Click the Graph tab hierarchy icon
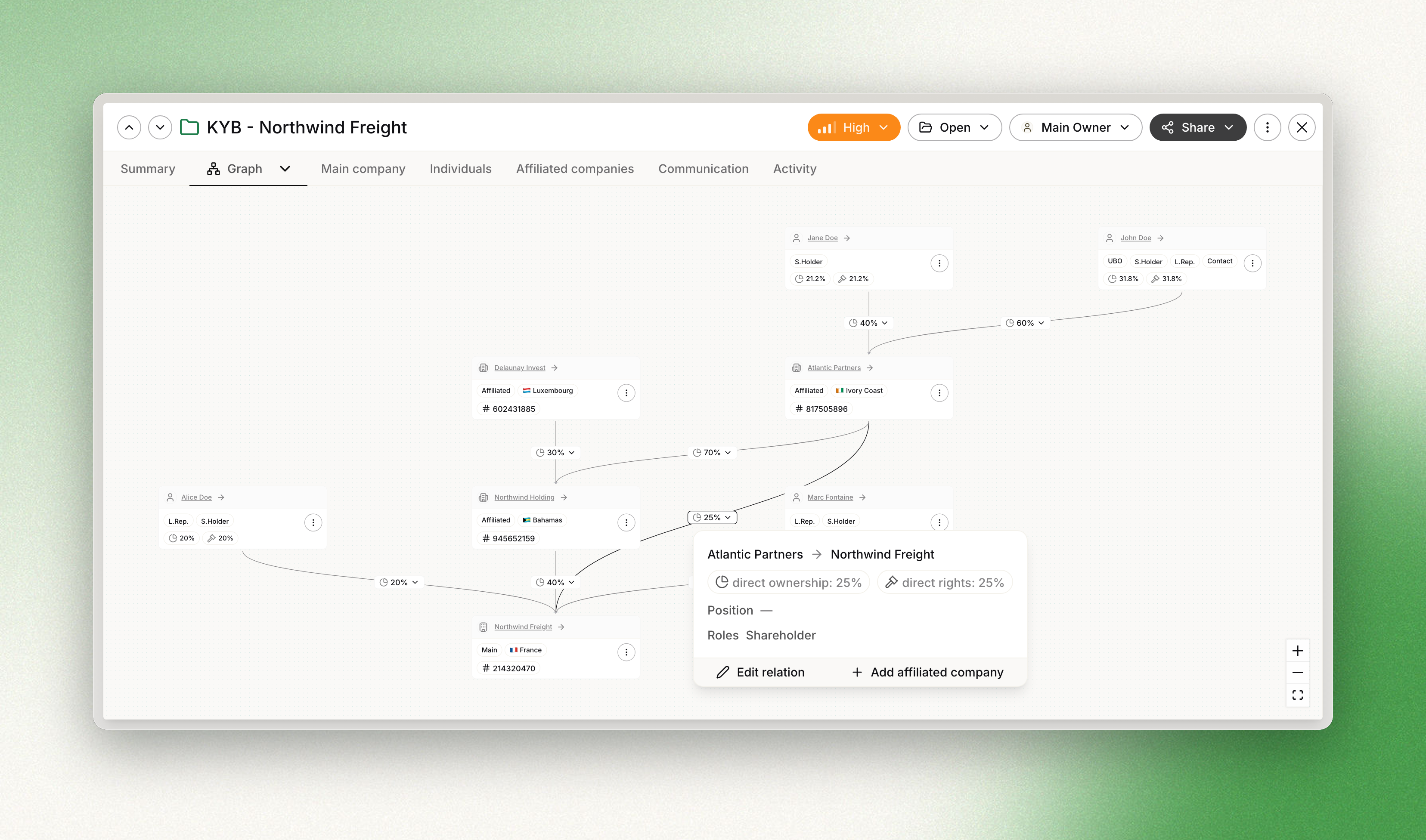Screen dimensions: 1426x840 coord(214,169)
